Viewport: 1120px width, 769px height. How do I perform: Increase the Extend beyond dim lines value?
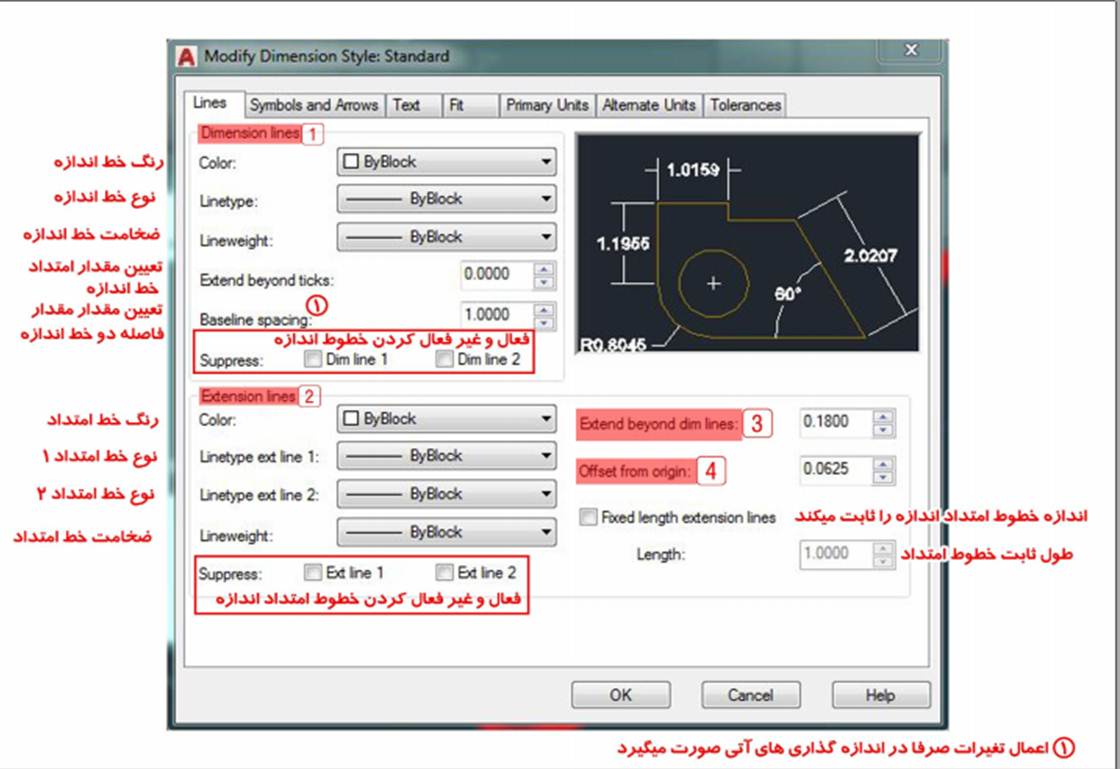(x=884, y=418)
